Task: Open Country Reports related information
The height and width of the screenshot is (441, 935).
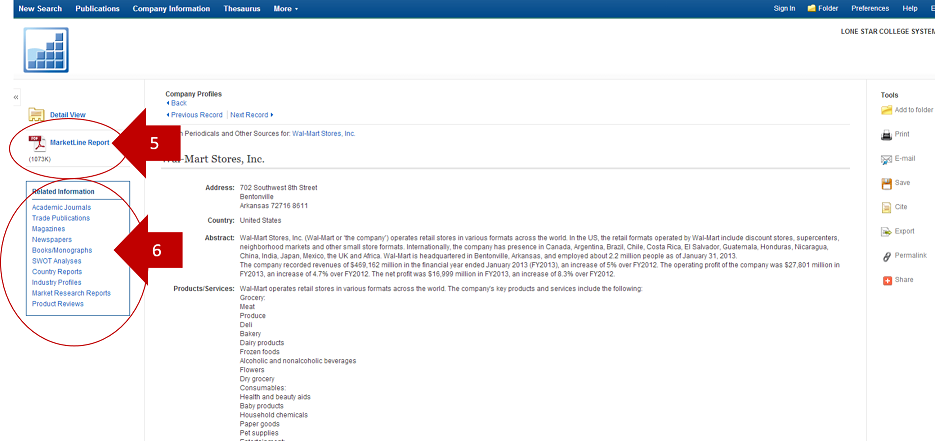Action: 57,272
